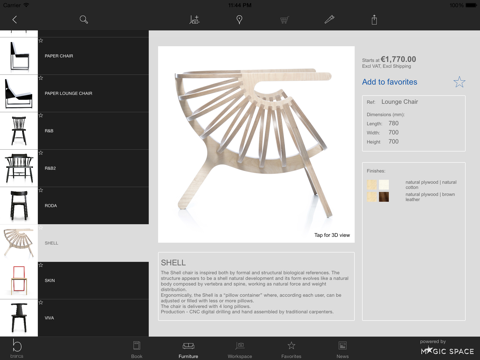Viewport: 480px width, 360px height.
Task: Select 'natural plywood | brown leather' finish text
Action: pos(430,197)
